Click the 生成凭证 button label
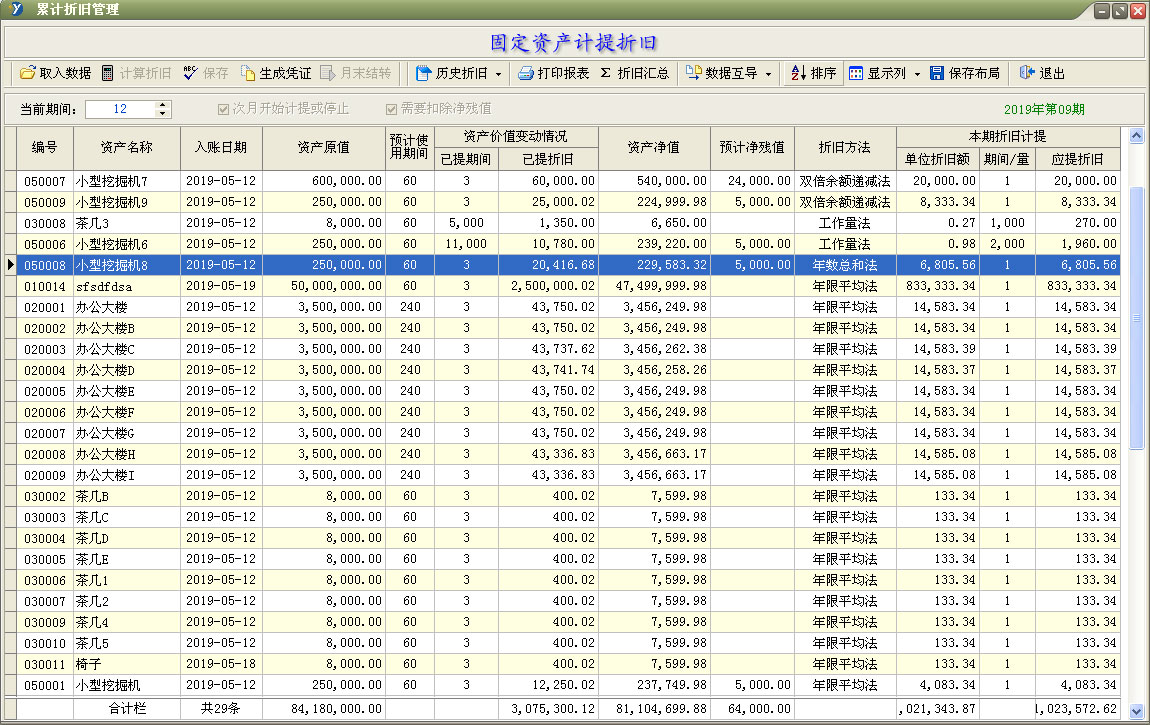 pos(285,73)
